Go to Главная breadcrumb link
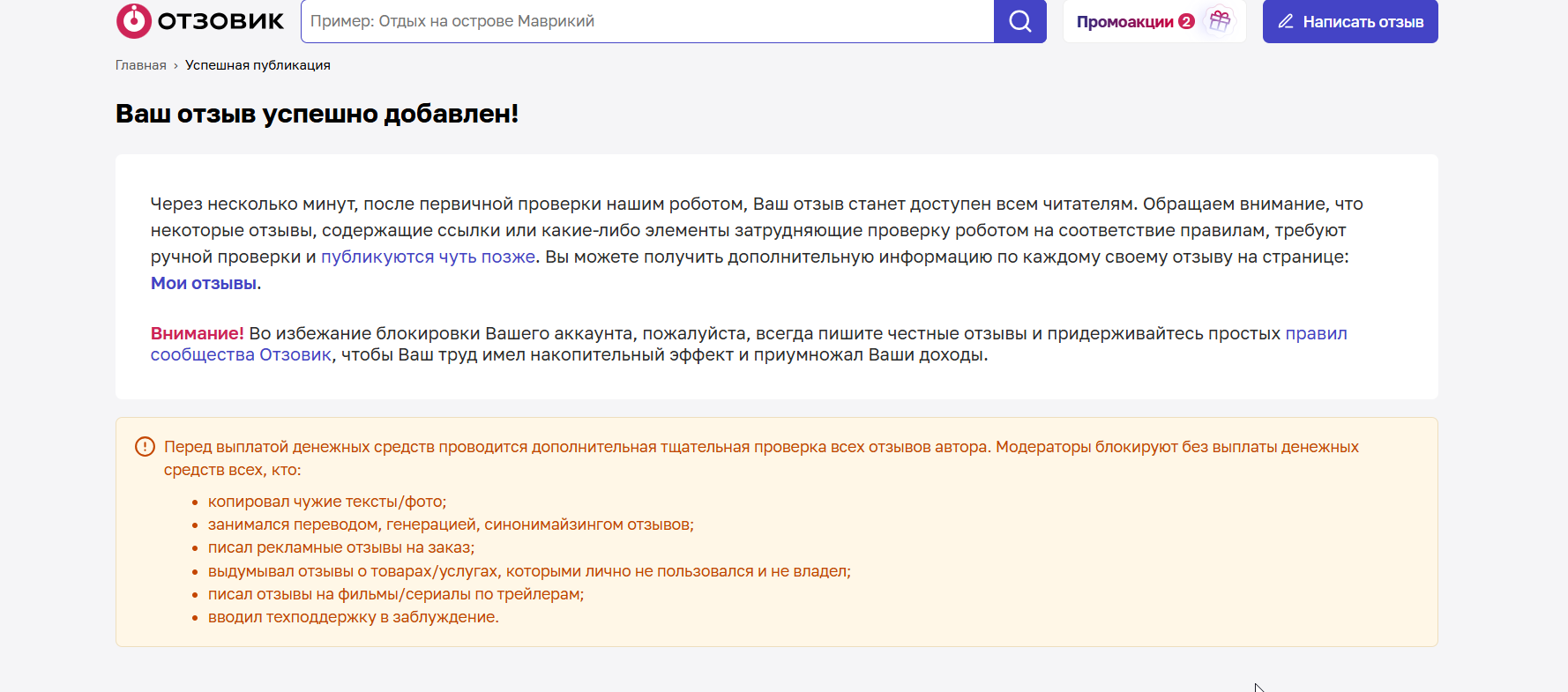 (x=141, y=65)
